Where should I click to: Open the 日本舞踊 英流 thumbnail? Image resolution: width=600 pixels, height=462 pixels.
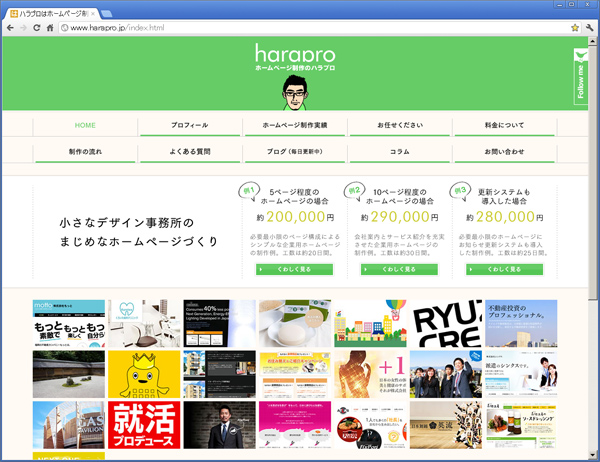coord(446,425)
